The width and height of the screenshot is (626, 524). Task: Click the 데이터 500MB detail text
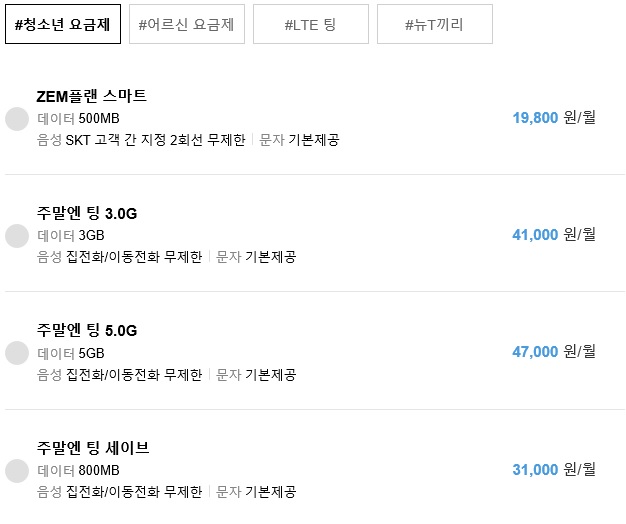[x=78, y=118]
